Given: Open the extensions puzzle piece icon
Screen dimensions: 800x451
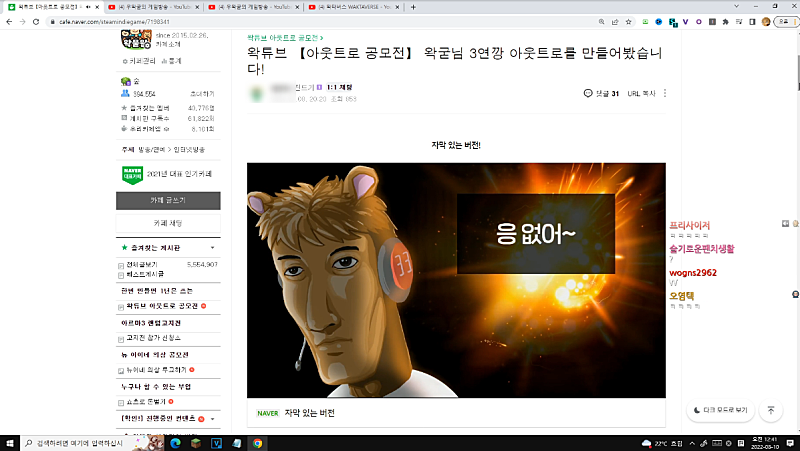Looking at the screenshot, I should (726, 22).
